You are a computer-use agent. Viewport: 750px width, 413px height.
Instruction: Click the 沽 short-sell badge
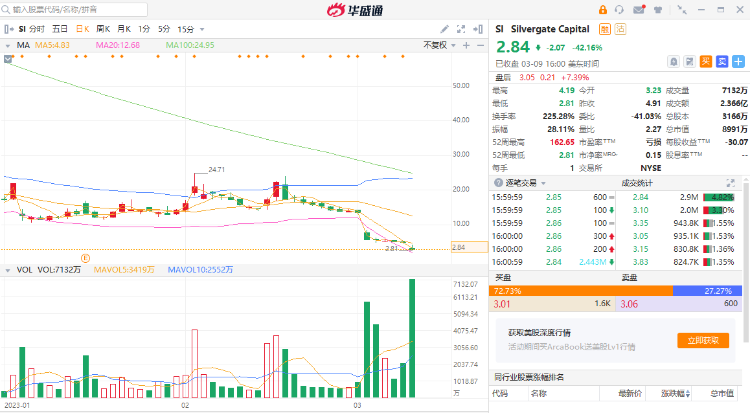click(620, 29)
